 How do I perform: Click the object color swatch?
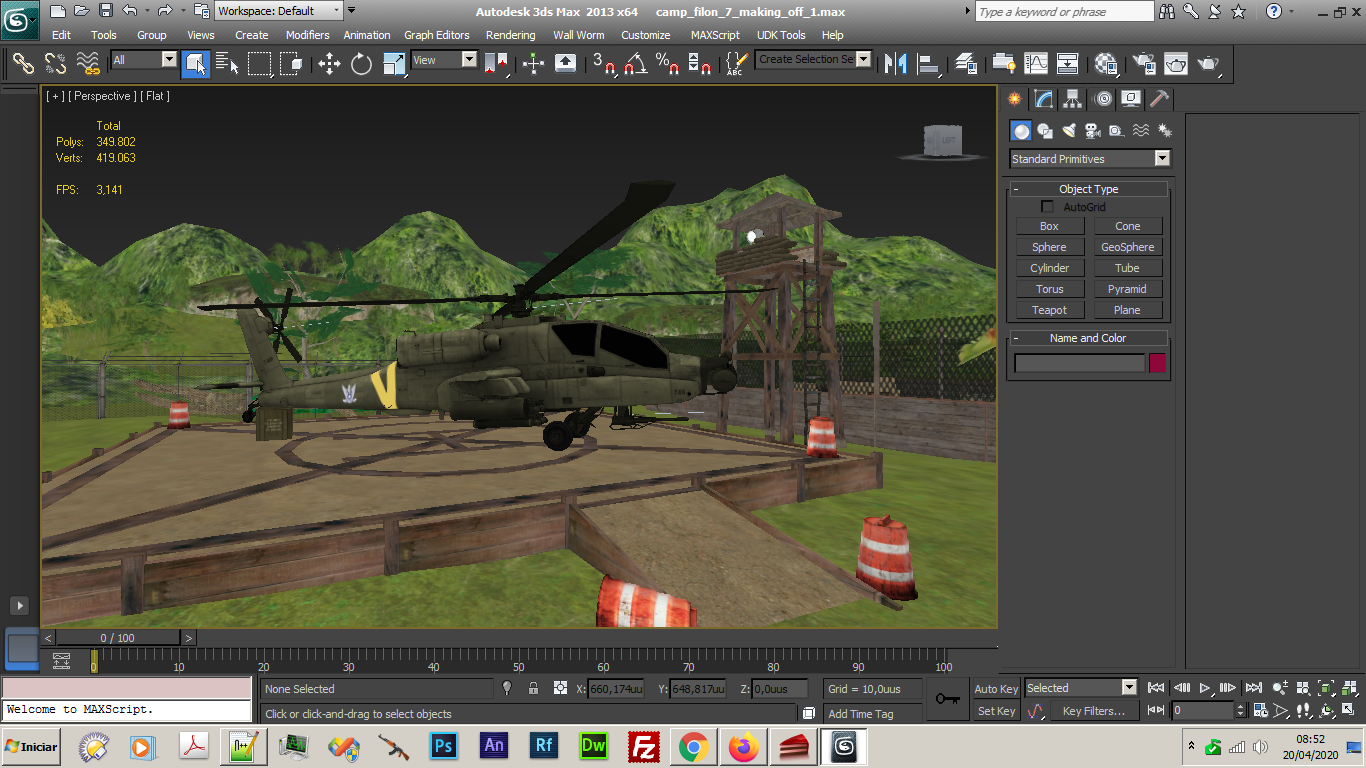[x=1157, y=363]
